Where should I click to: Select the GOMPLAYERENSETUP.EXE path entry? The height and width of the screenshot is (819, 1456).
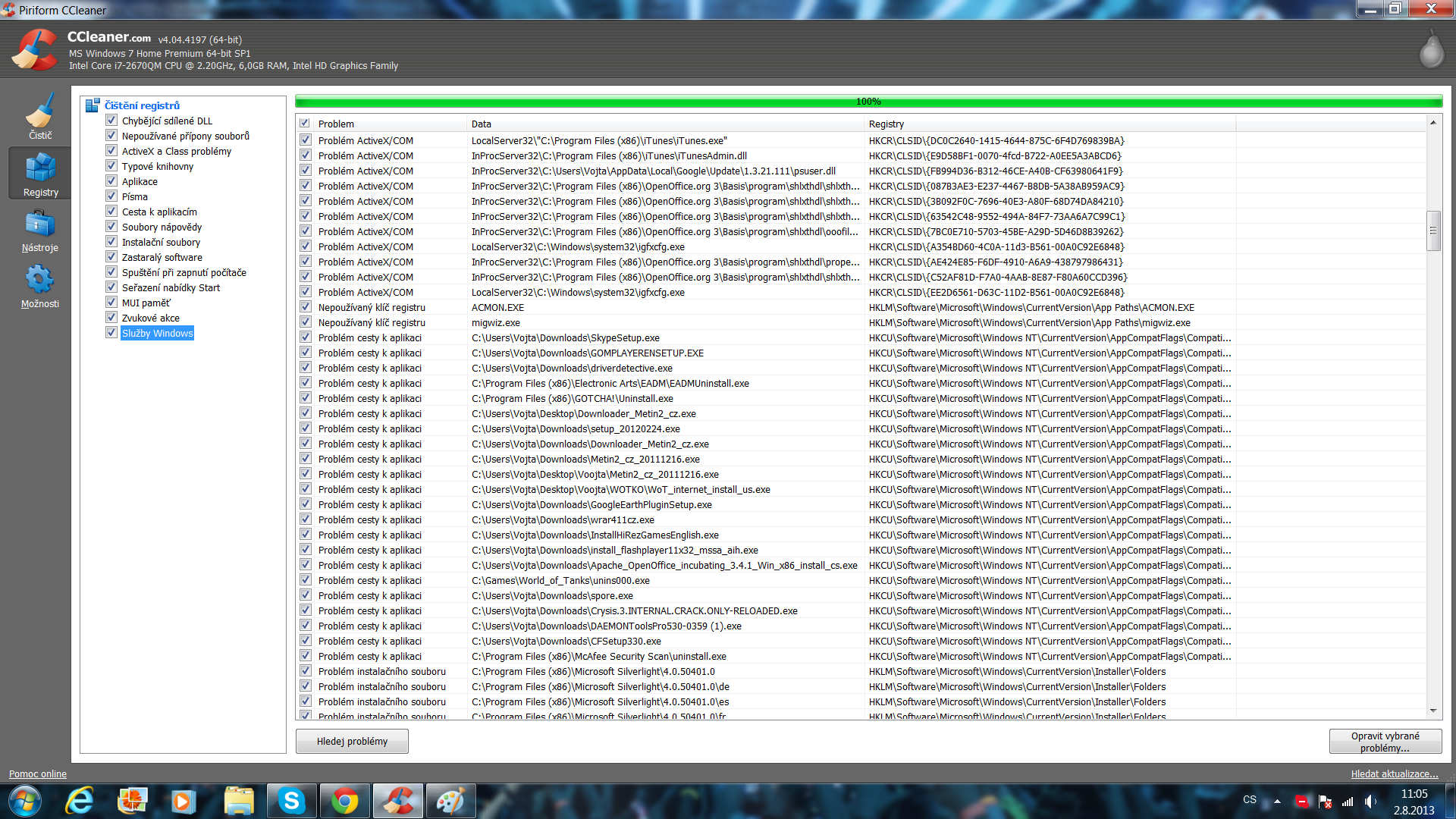pos(588,353)
